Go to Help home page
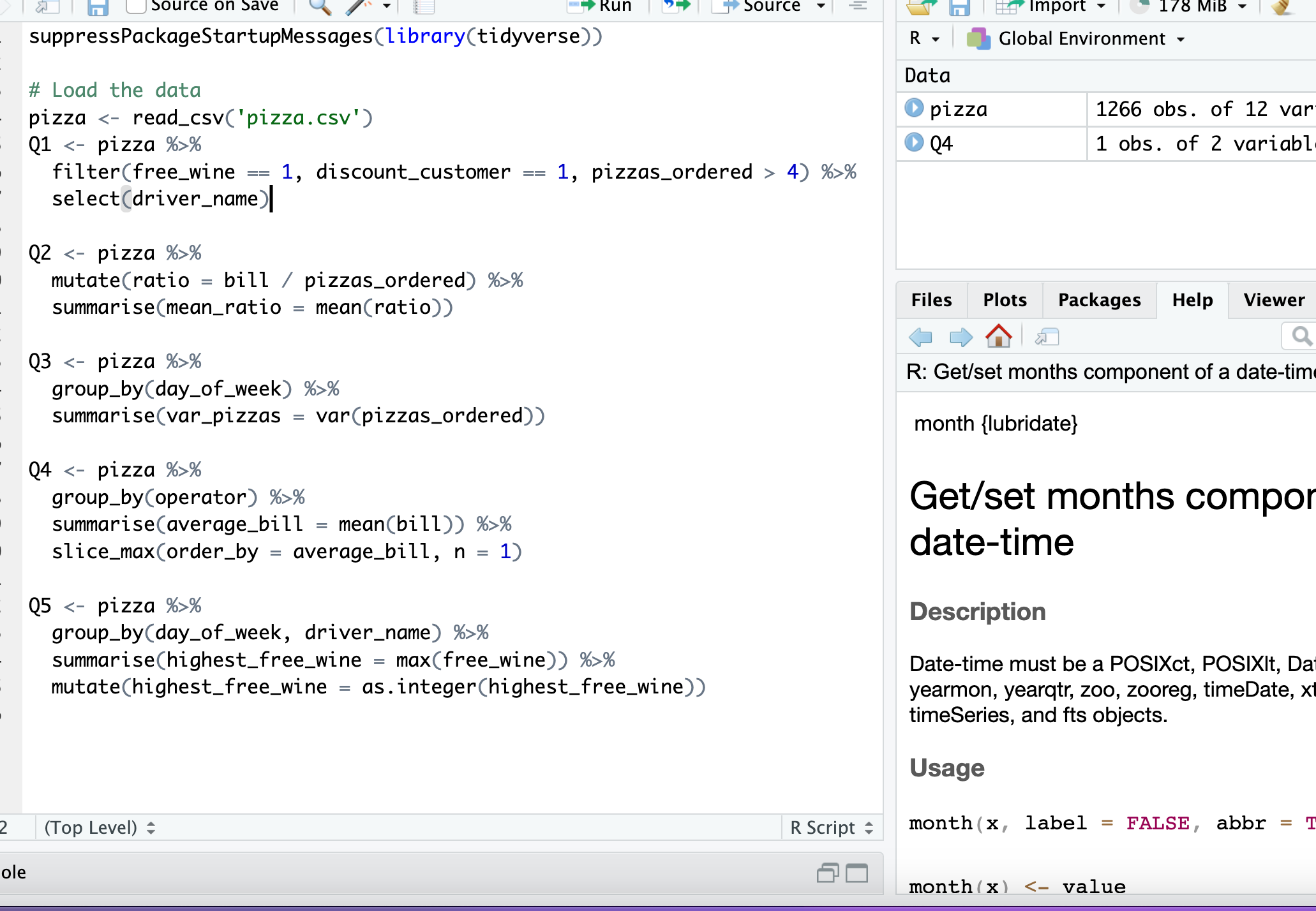Image resolution: width=1316 pixels, height=911 pixels. click(998, 336)
